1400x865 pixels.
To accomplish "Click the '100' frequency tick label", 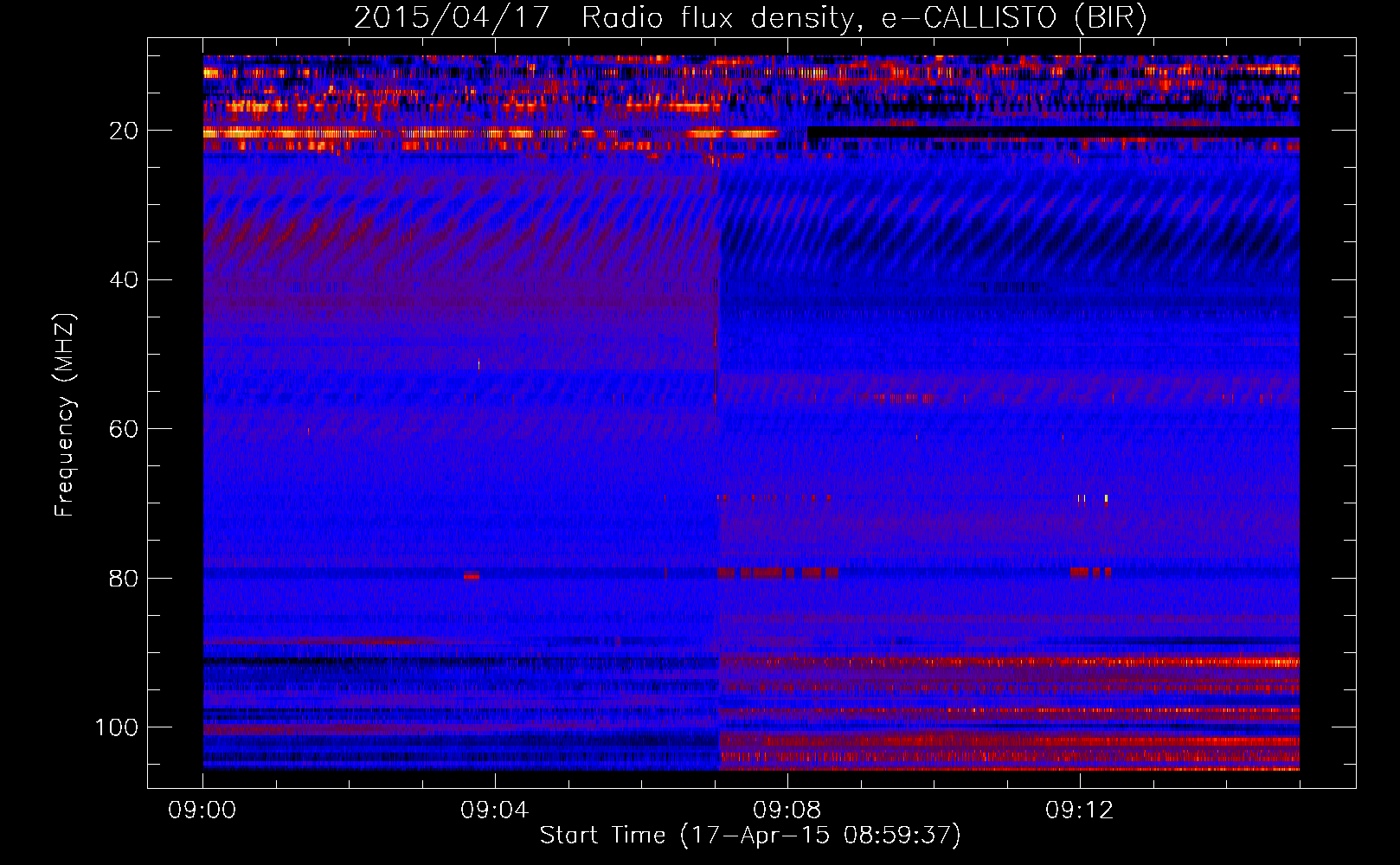I will click(x=117, y=727).
